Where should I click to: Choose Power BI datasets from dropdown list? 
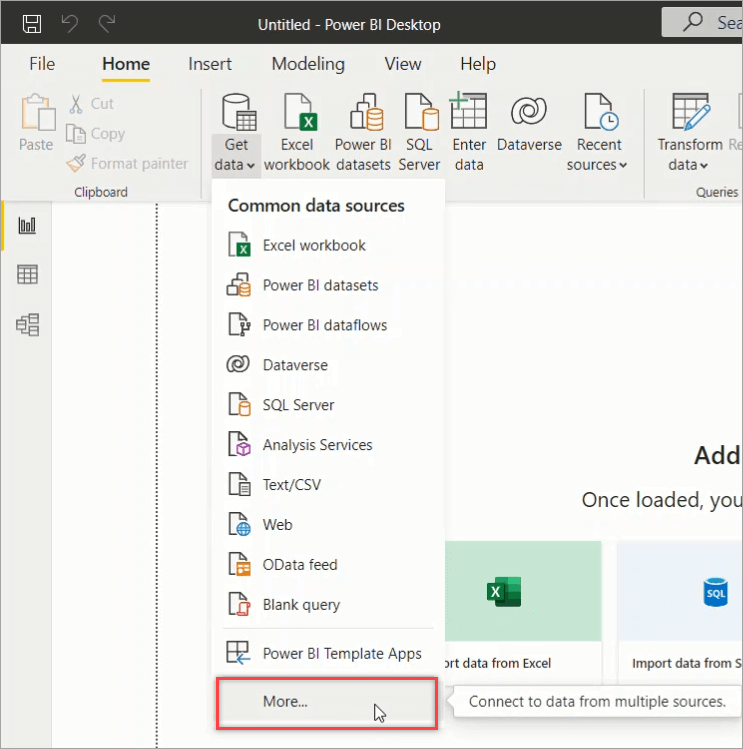[328, 285]
